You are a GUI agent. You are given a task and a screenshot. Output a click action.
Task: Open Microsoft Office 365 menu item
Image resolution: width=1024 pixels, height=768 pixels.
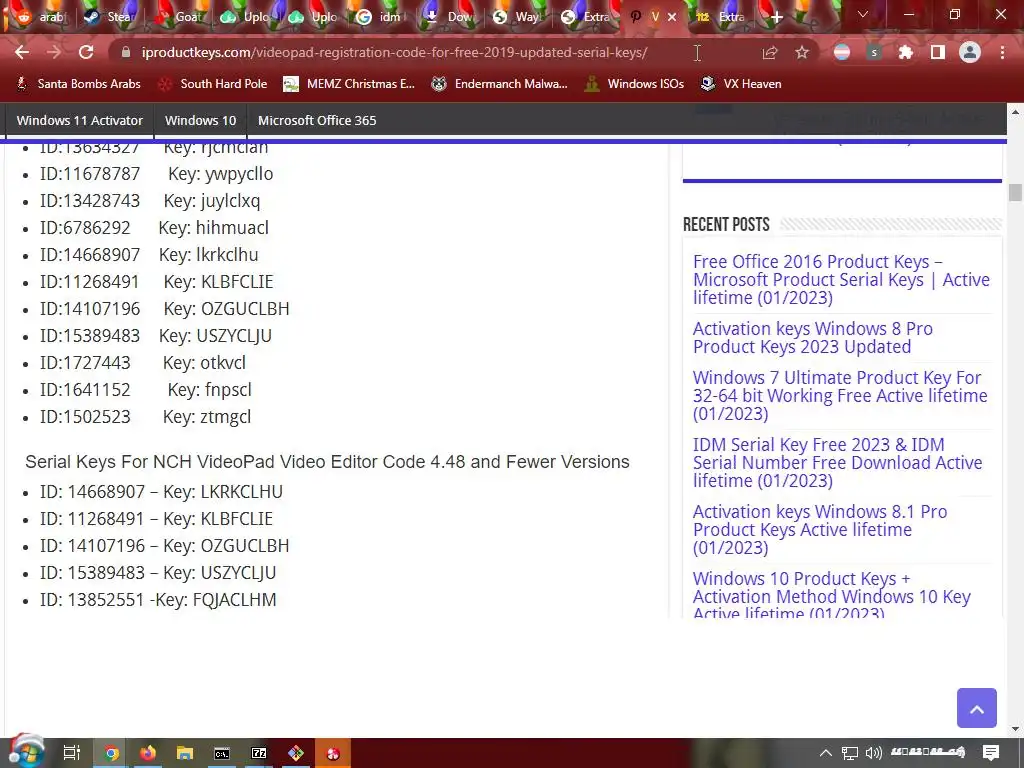(x=317, y=120)
